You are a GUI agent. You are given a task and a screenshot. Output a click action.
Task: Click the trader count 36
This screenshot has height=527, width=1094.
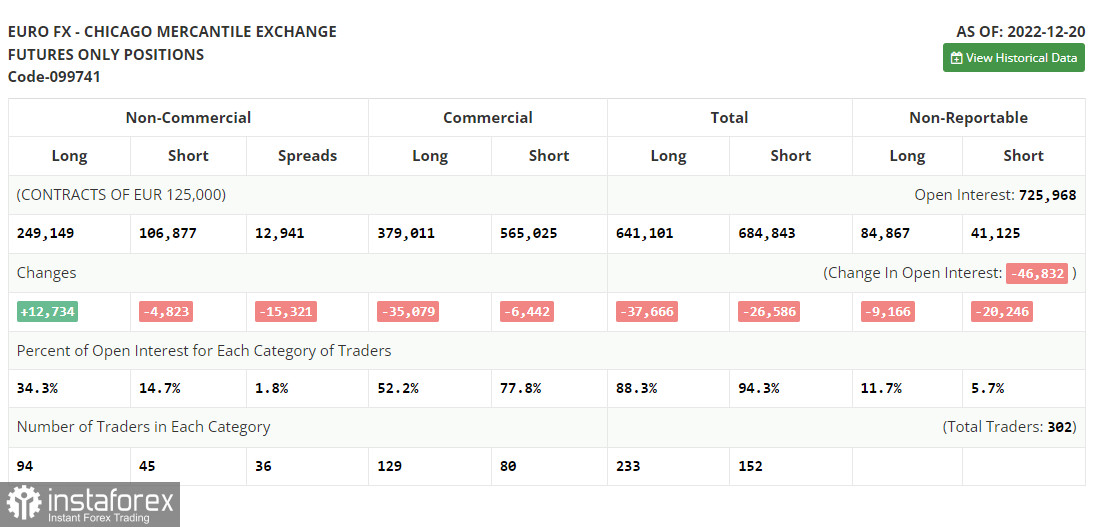[263, 466]
